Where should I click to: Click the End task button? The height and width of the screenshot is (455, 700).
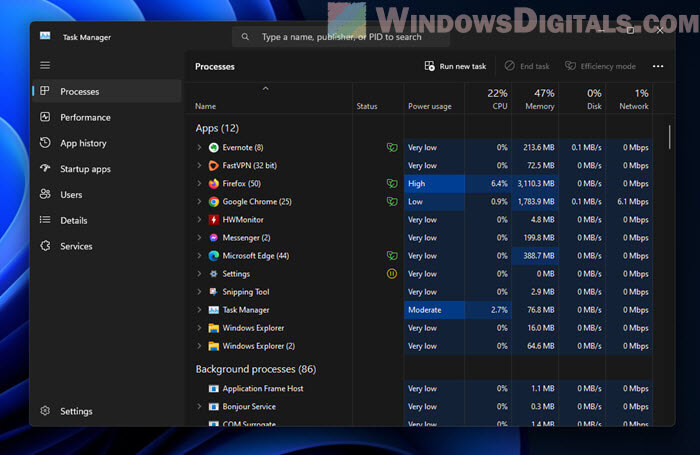pyautogui.click(x=527, y=67)
